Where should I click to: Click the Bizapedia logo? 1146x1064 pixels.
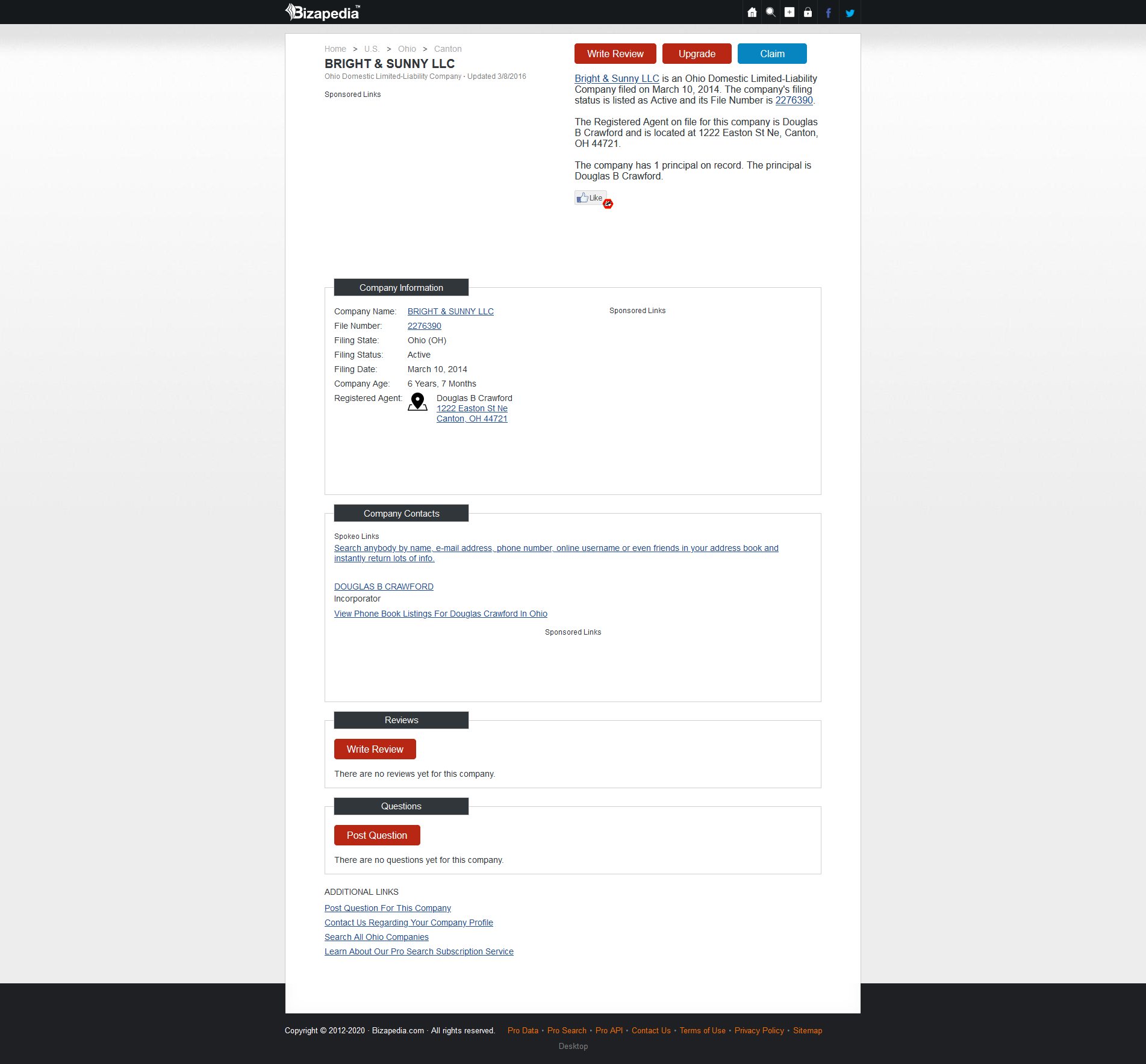point(323,12)
